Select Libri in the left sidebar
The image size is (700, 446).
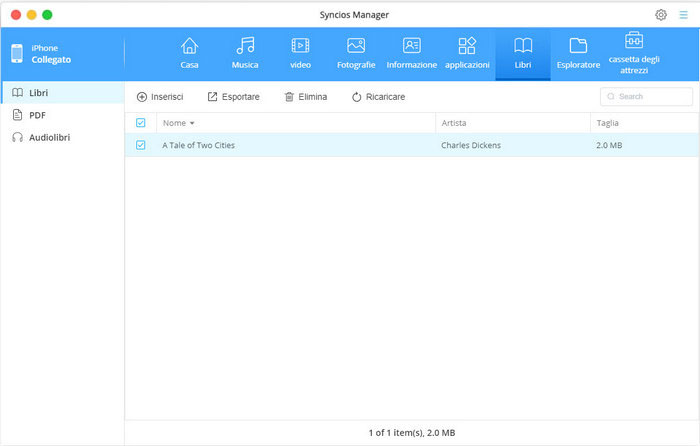pyautogui.click(x=63, y=92)
